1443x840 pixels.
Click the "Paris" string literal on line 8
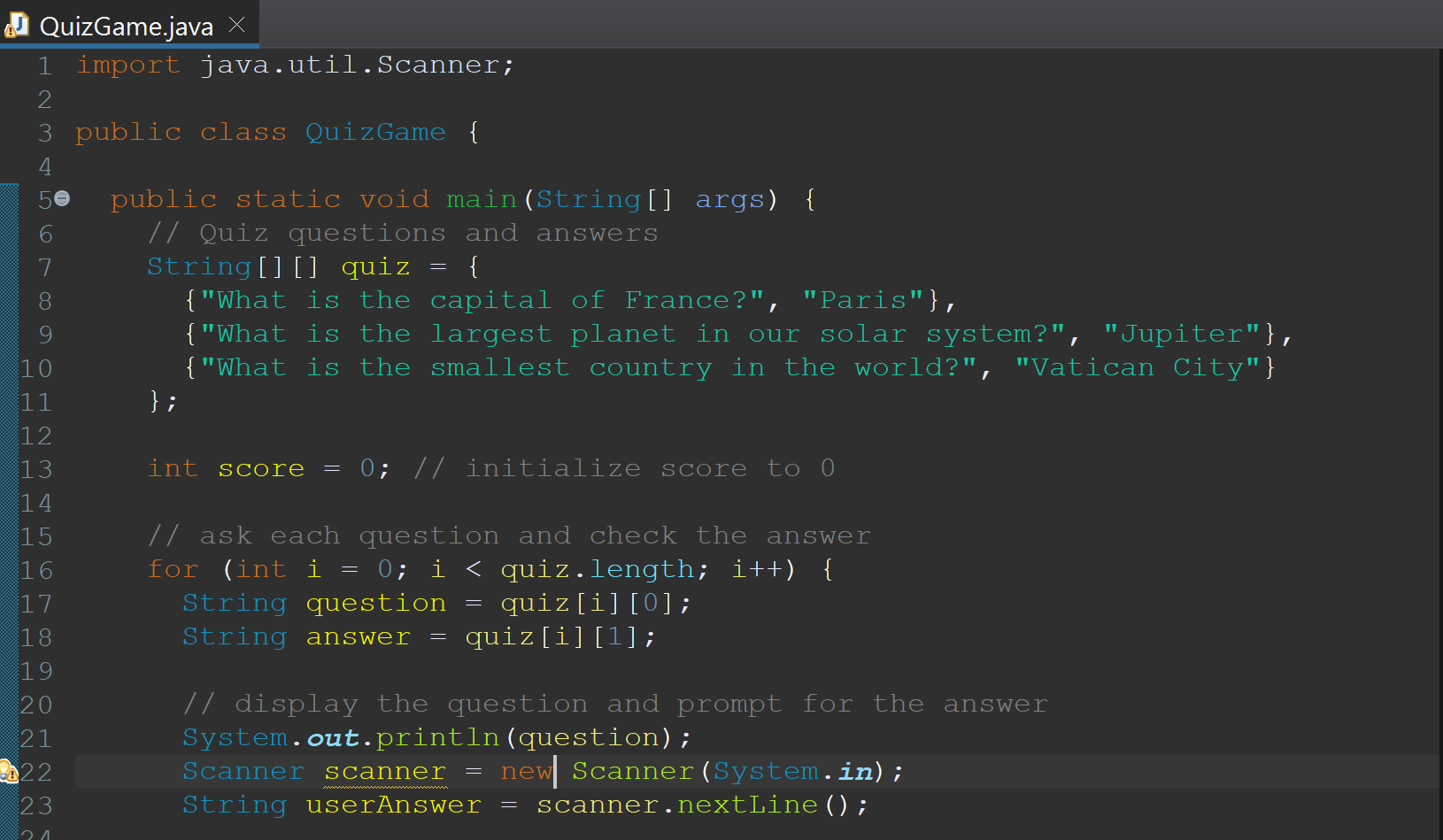click(x=860, y=299)
